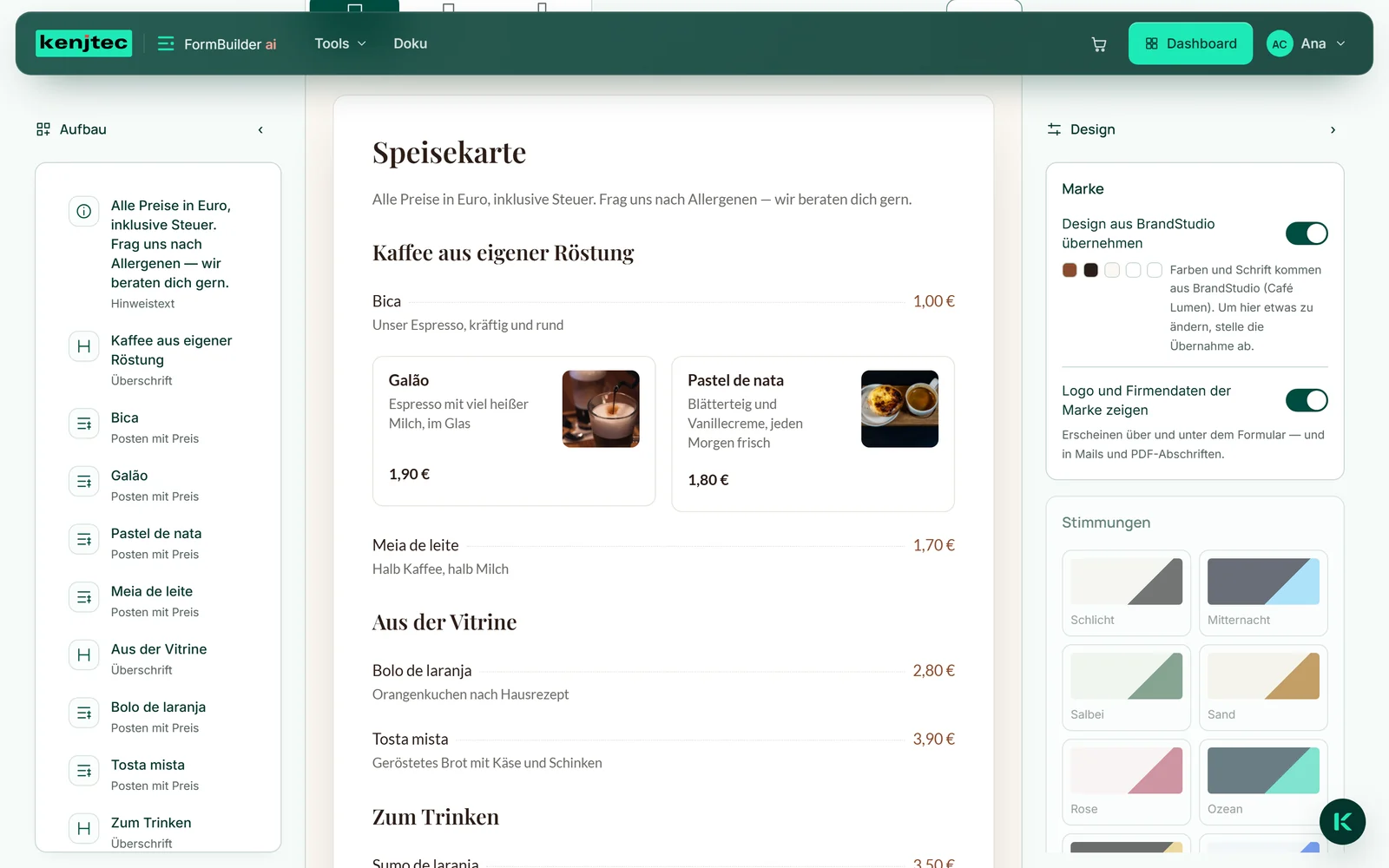Image resolution: width=1389 pixels, height=868 pixels.
Task: Click the AC user avatar
Action: coord(1280,43)
